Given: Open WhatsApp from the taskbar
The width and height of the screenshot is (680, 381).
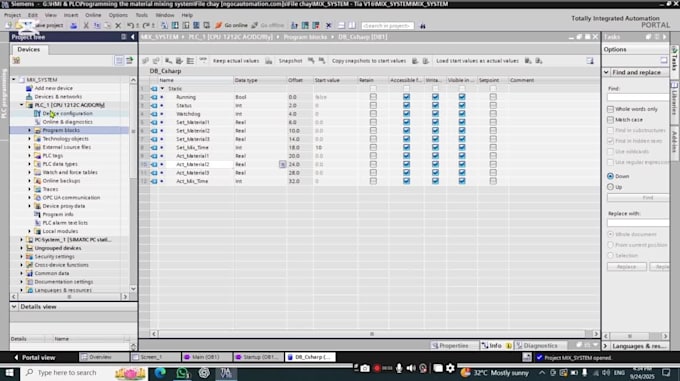Looking at the screenshot, I should pos(182,373).
